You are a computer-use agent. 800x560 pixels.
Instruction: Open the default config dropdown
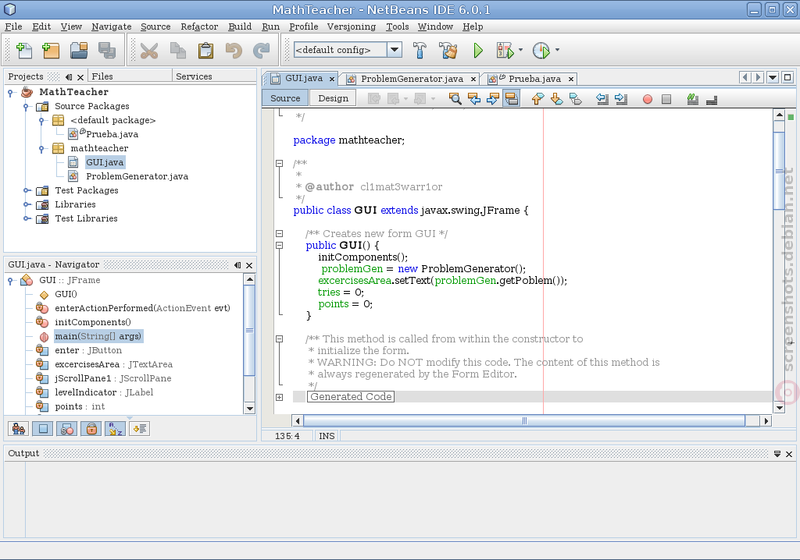click(x=394, y=49)
